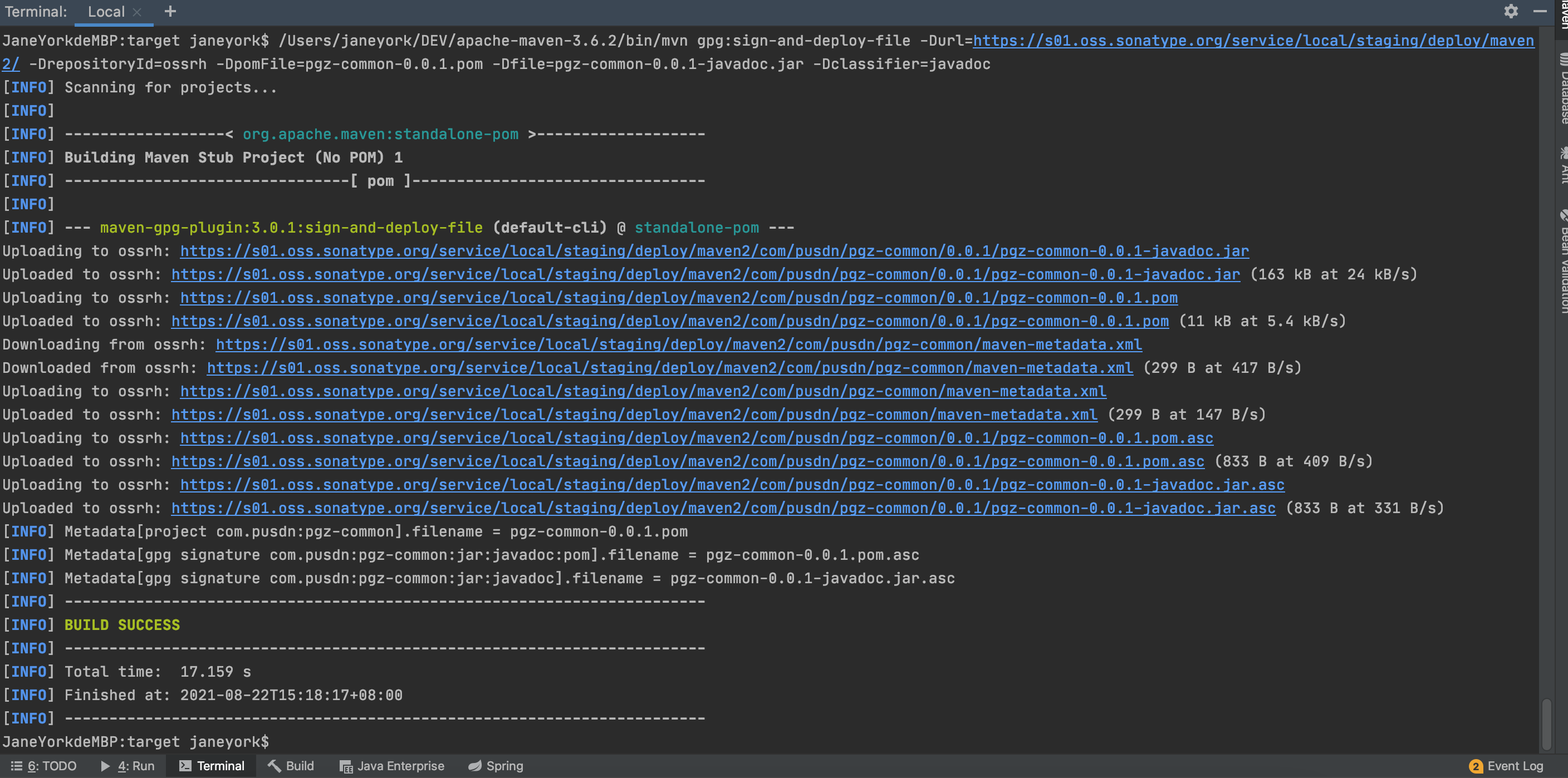Switch to the Build tool window
The width and height of the screenshot is (1568, 778).
pyautogui.click(x=291, y=766)
